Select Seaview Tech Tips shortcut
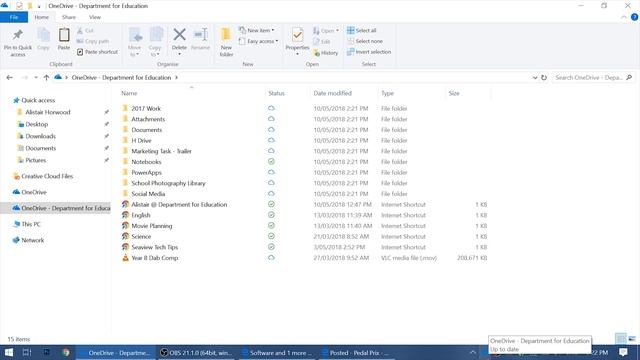This screenshot has width=640, height=360. click(x=154, y=247)
